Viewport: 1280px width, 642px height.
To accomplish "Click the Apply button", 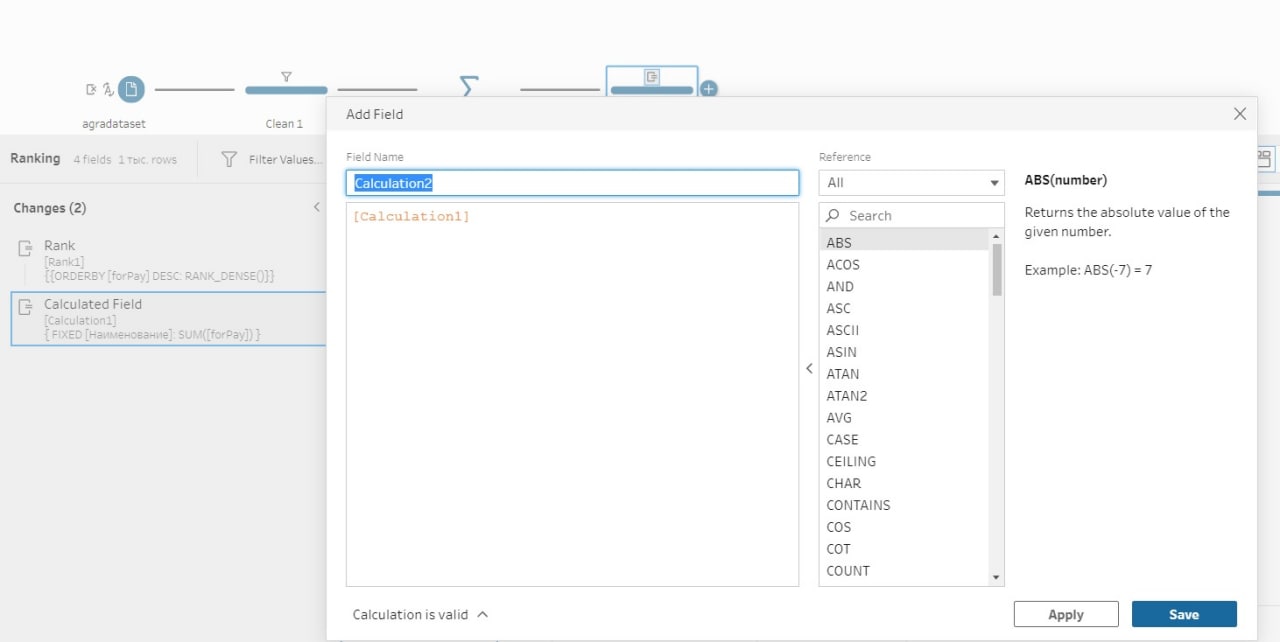I will (x=1065, y=614).
